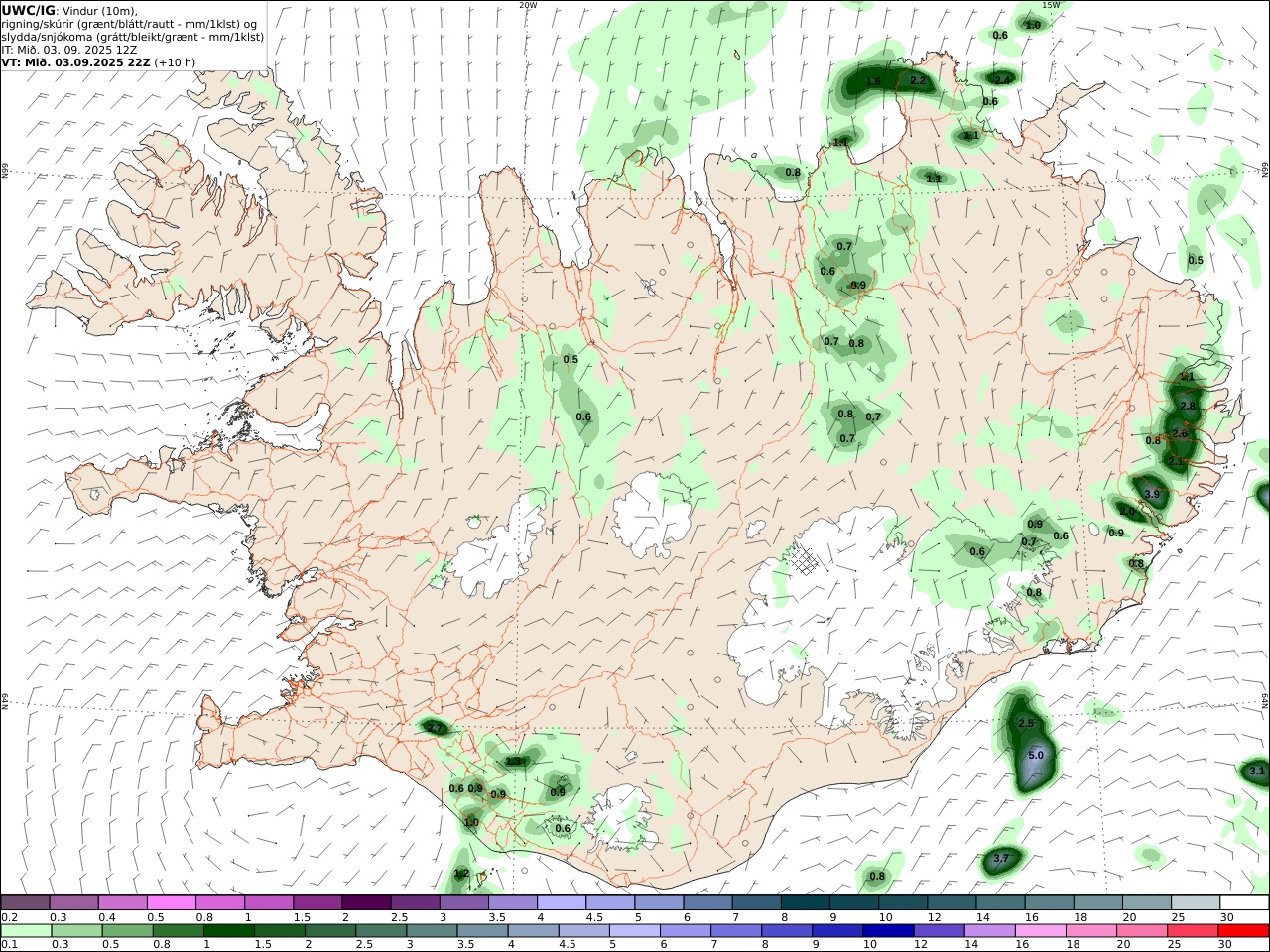Click the "30" label in the lower legend
Screen dimensions: 1270x952
[1226, 945]
